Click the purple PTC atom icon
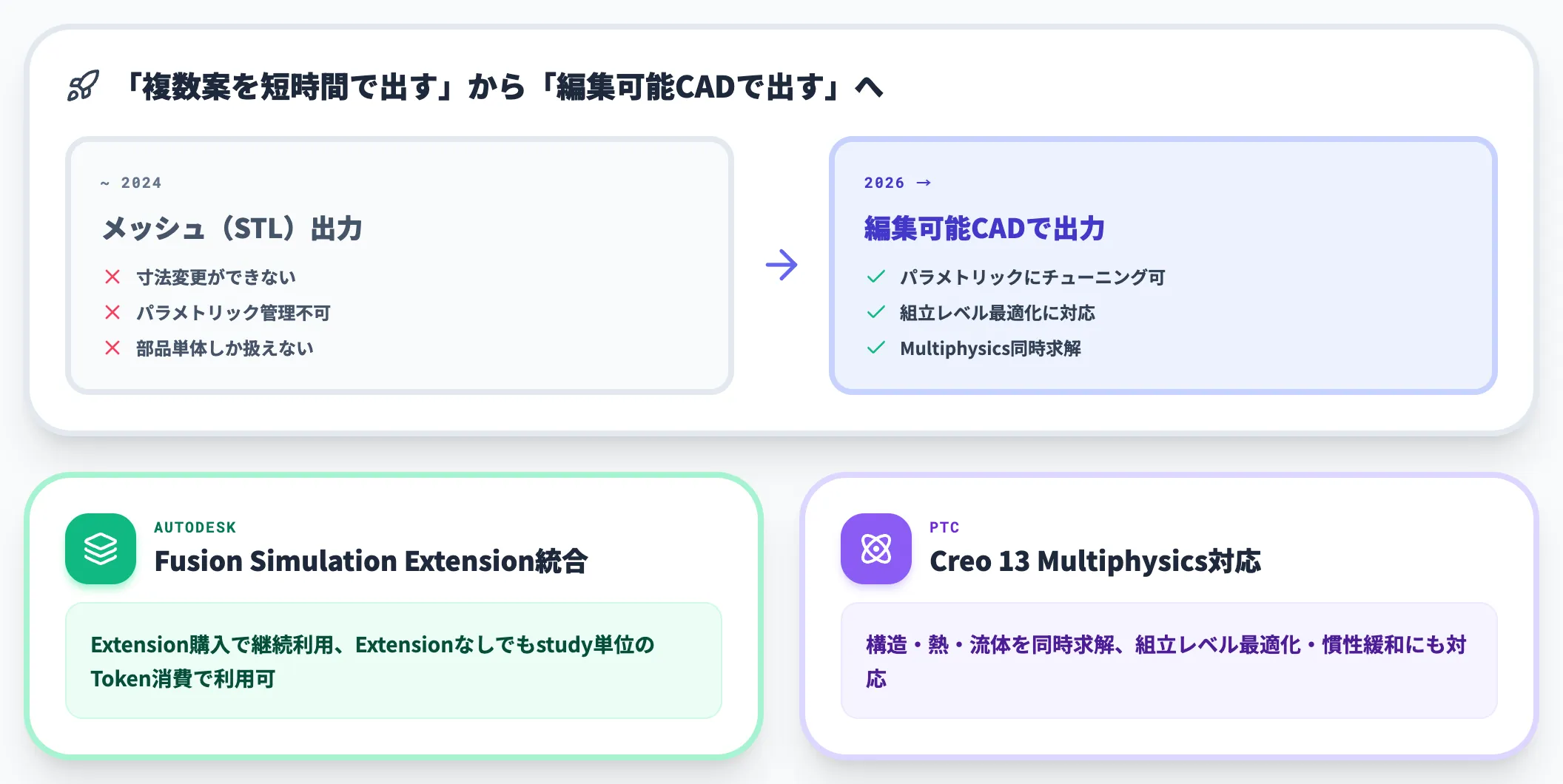The height and width of the screenshot is (784, 1563). tap(876, 549)
